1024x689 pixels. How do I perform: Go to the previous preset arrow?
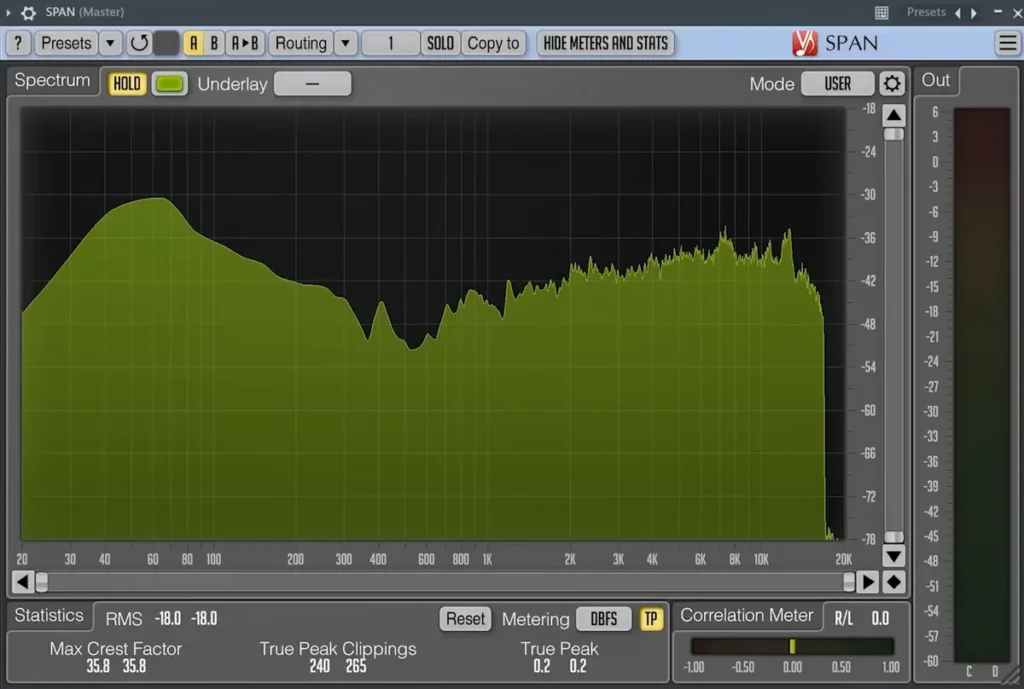[958, 12]
